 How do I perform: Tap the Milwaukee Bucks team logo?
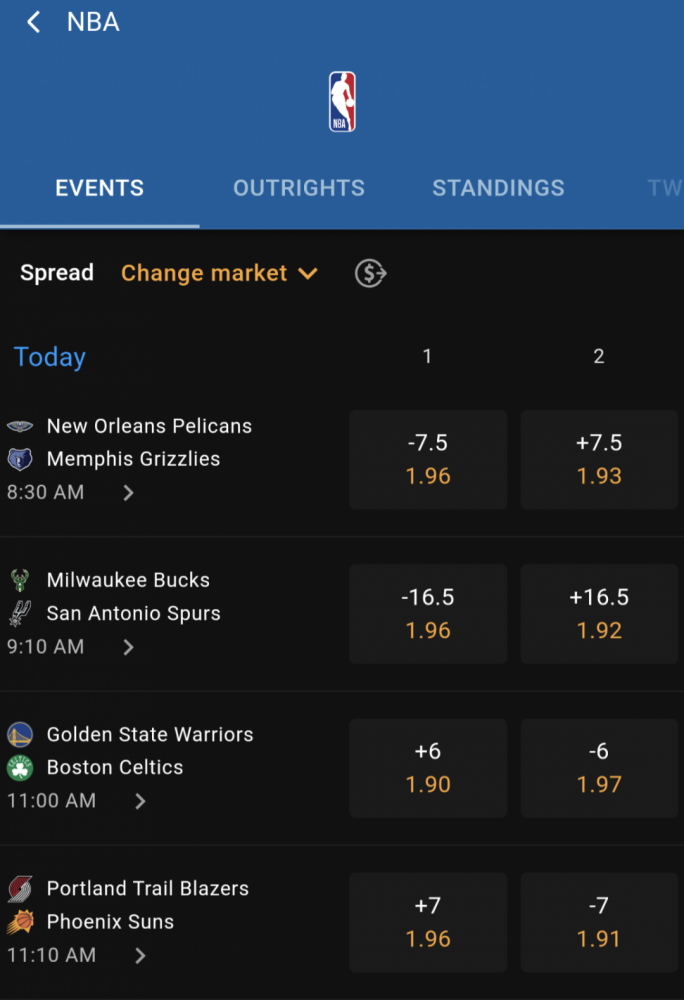click(20, 580)
